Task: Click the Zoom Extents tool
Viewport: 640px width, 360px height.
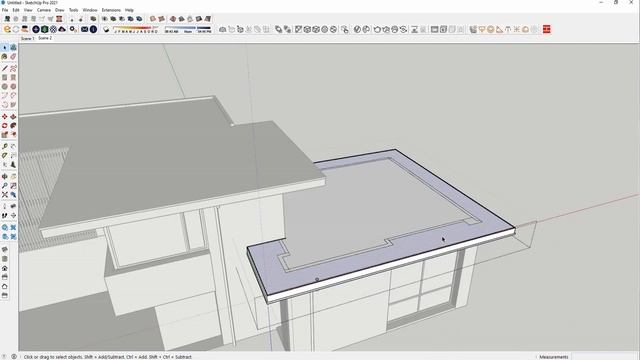Action: coord(4,195)
